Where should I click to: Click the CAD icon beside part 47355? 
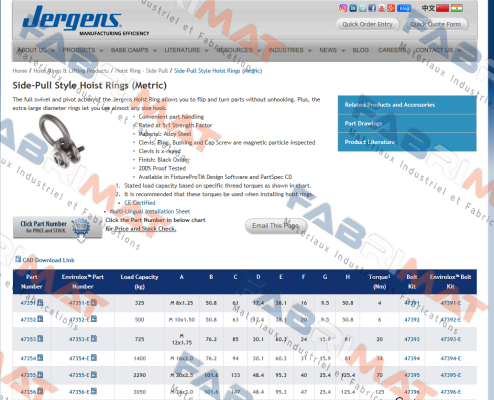40,375
